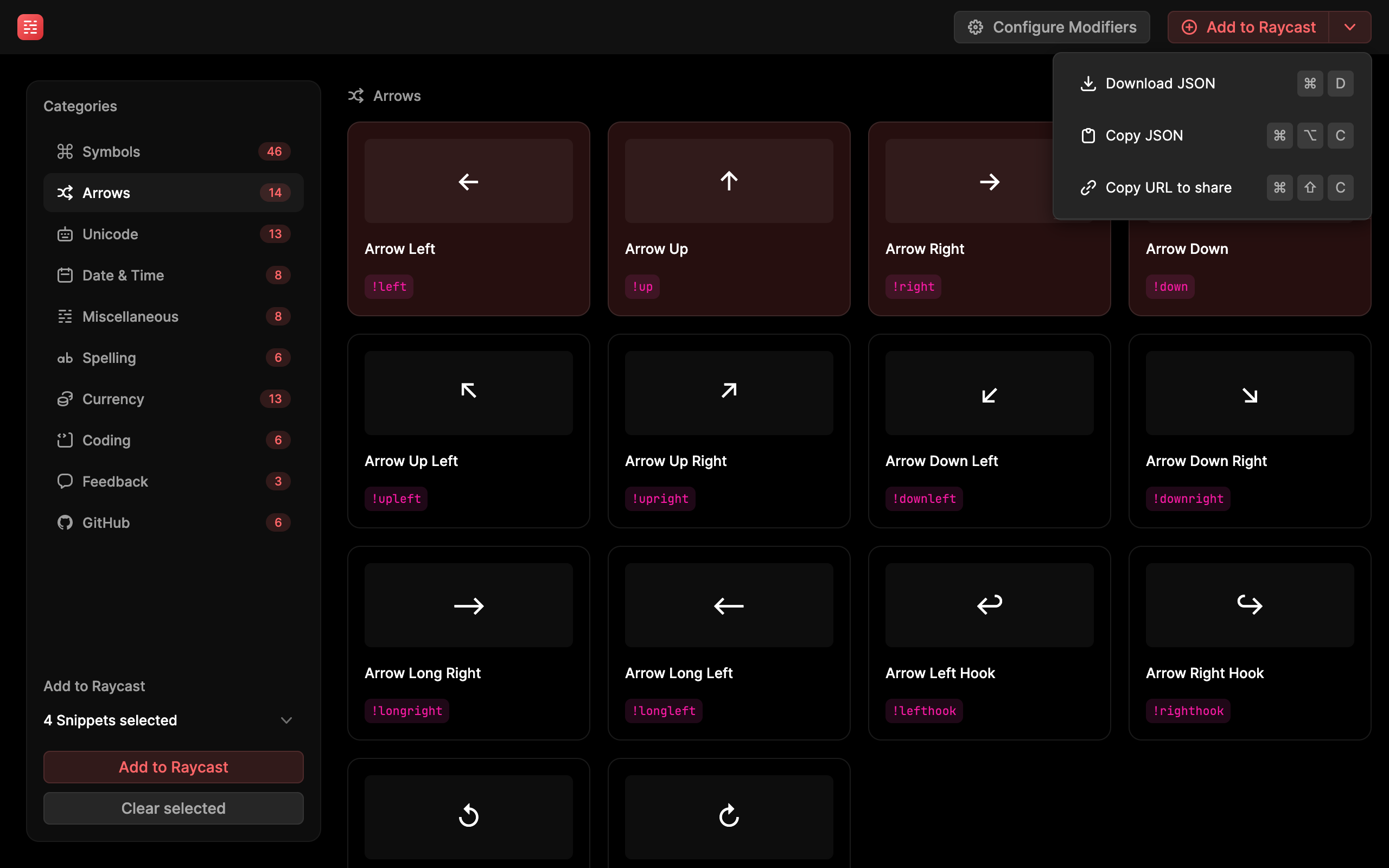This screenshot has height=868, width=1389.
Task: Click the GitHub logo icon in Categories
Action: pyautogui.click(x=65, y=522)
